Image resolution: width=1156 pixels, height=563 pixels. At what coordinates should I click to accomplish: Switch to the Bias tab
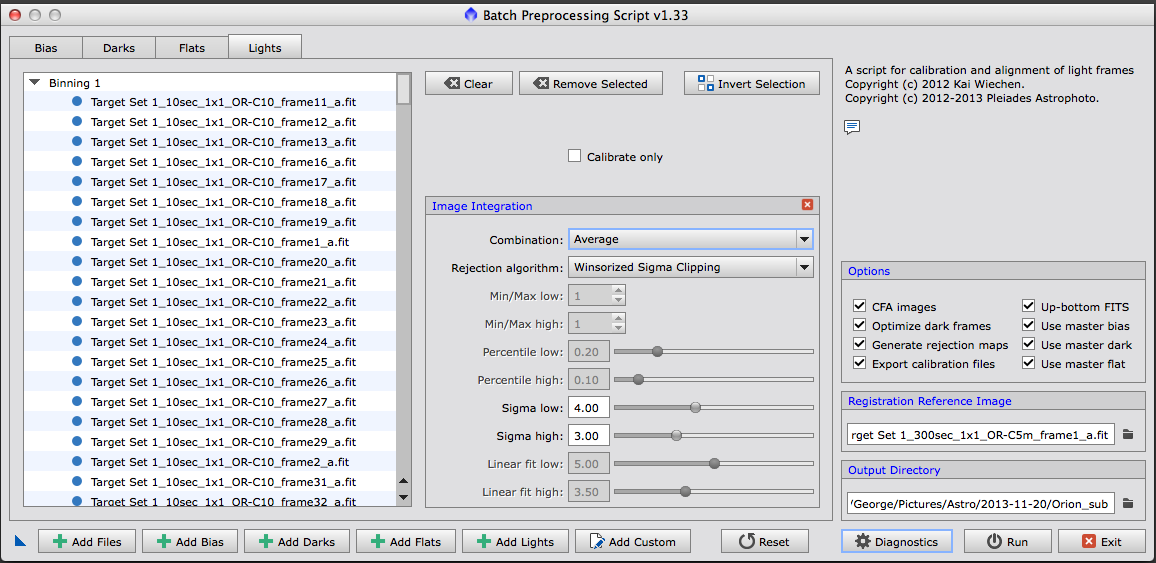point(46,48)
